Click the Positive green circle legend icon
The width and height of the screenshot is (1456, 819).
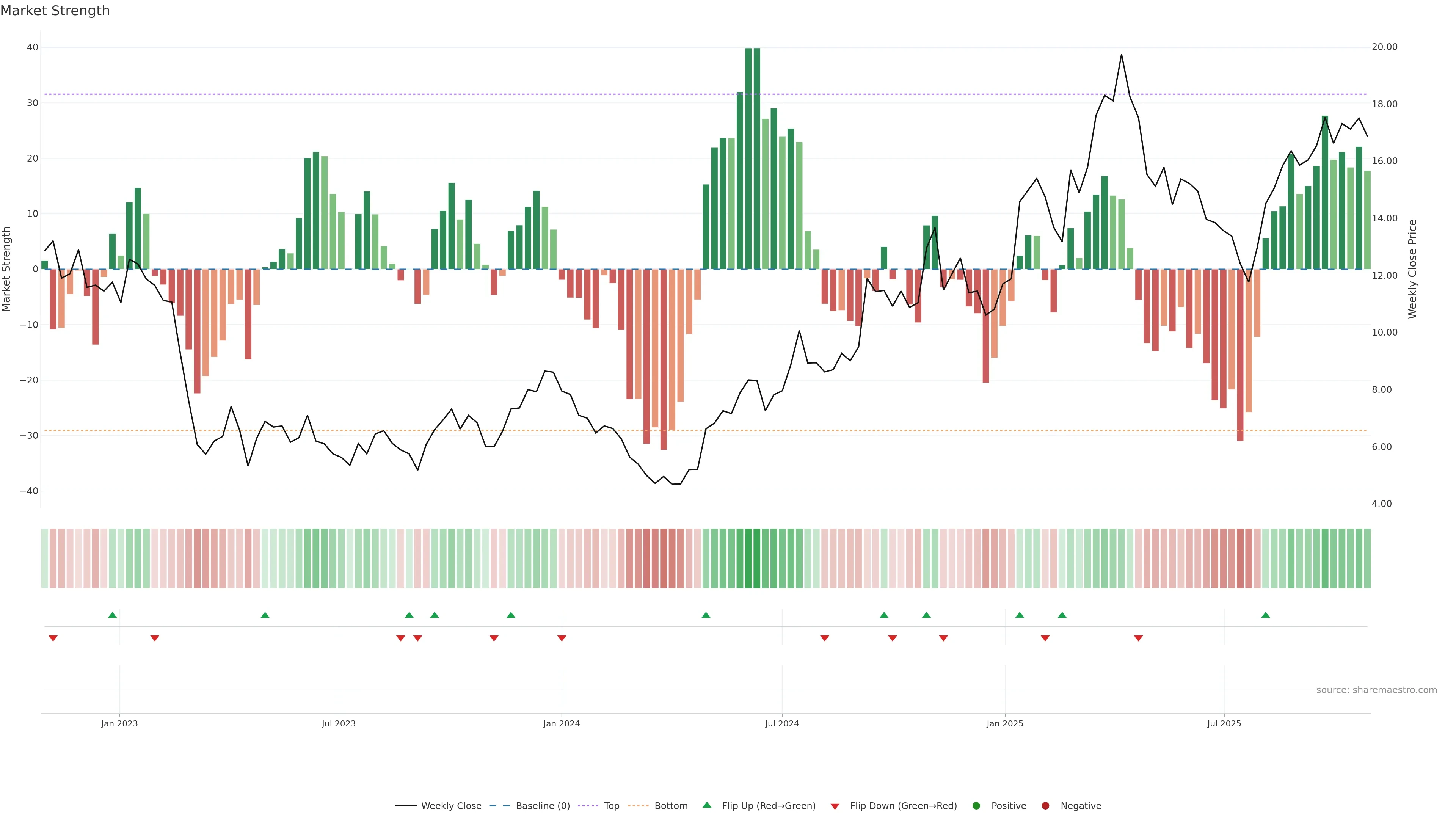(976, 806)
